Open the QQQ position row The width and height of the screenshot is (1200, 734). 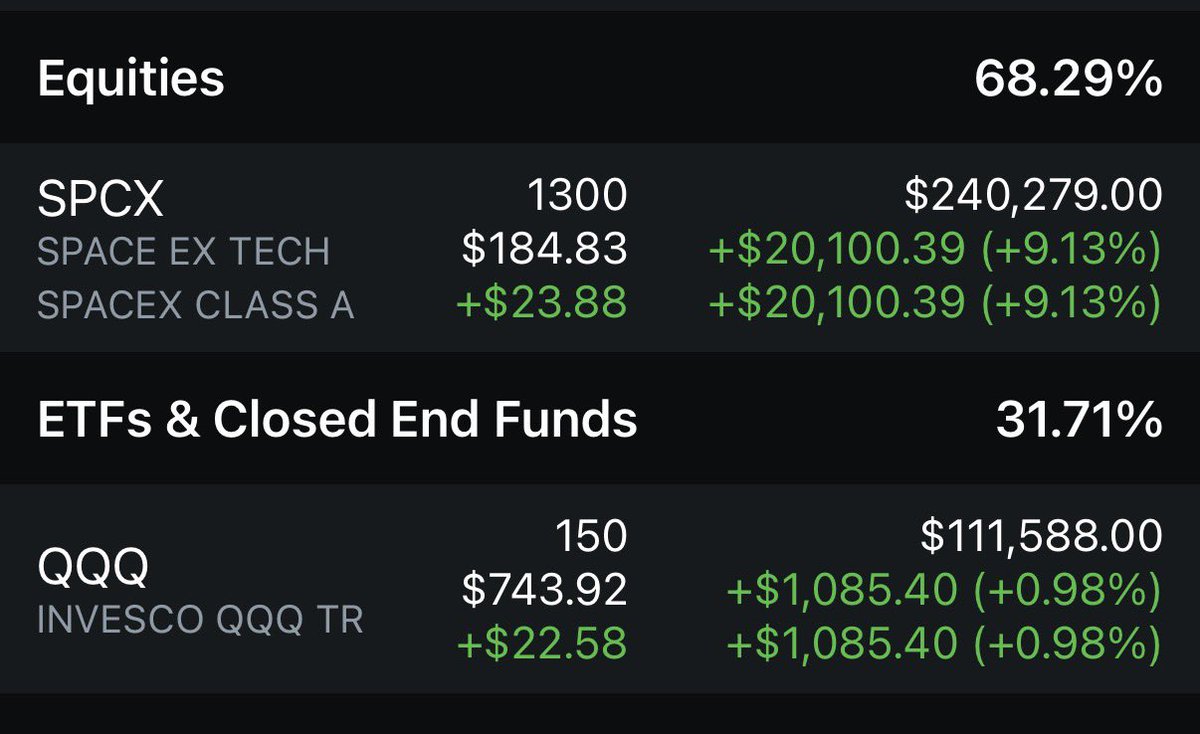coord(600,589)
